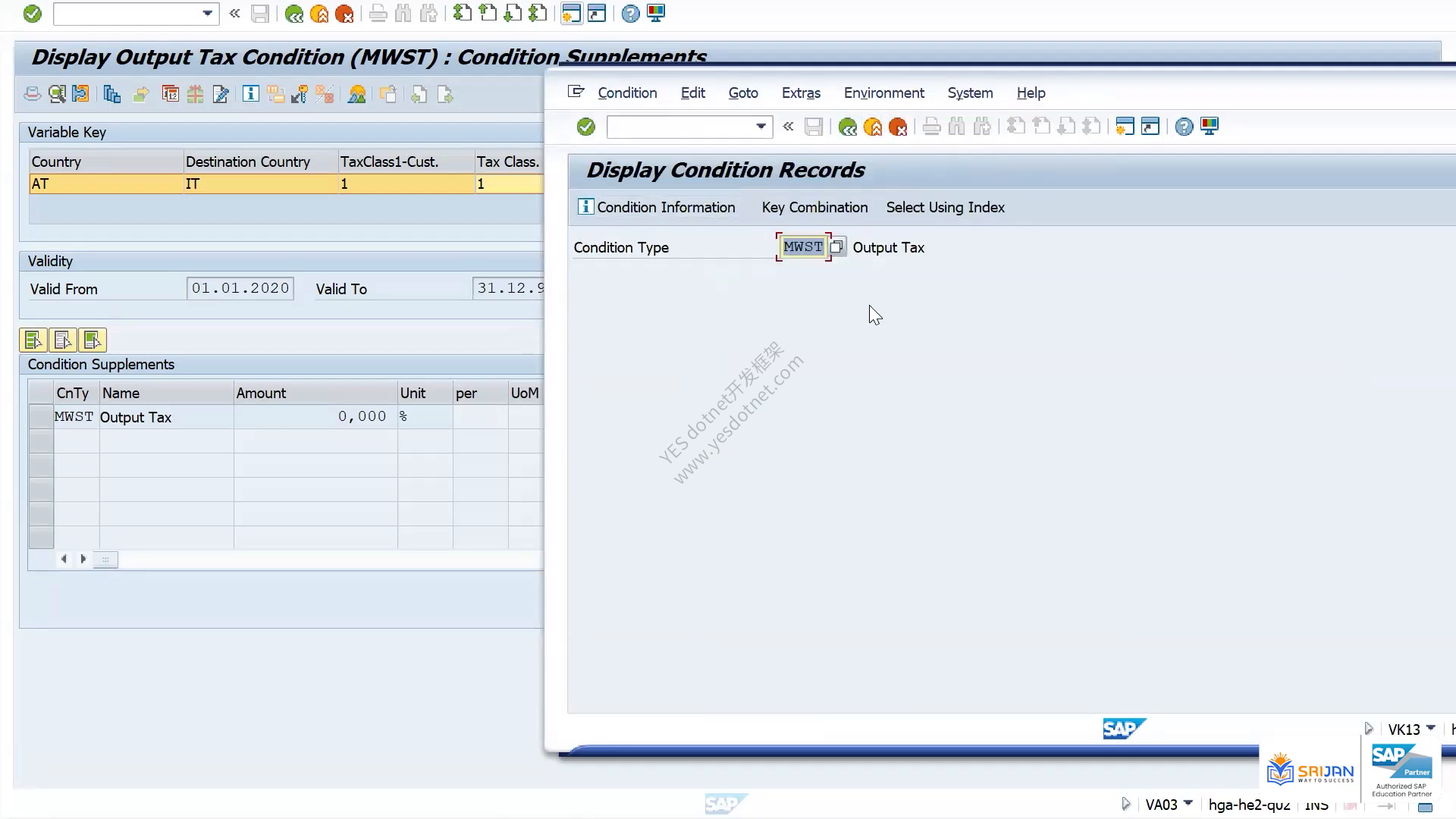Click the Key Combination button
Screen dimensions: 1456x819
[814, 207]
